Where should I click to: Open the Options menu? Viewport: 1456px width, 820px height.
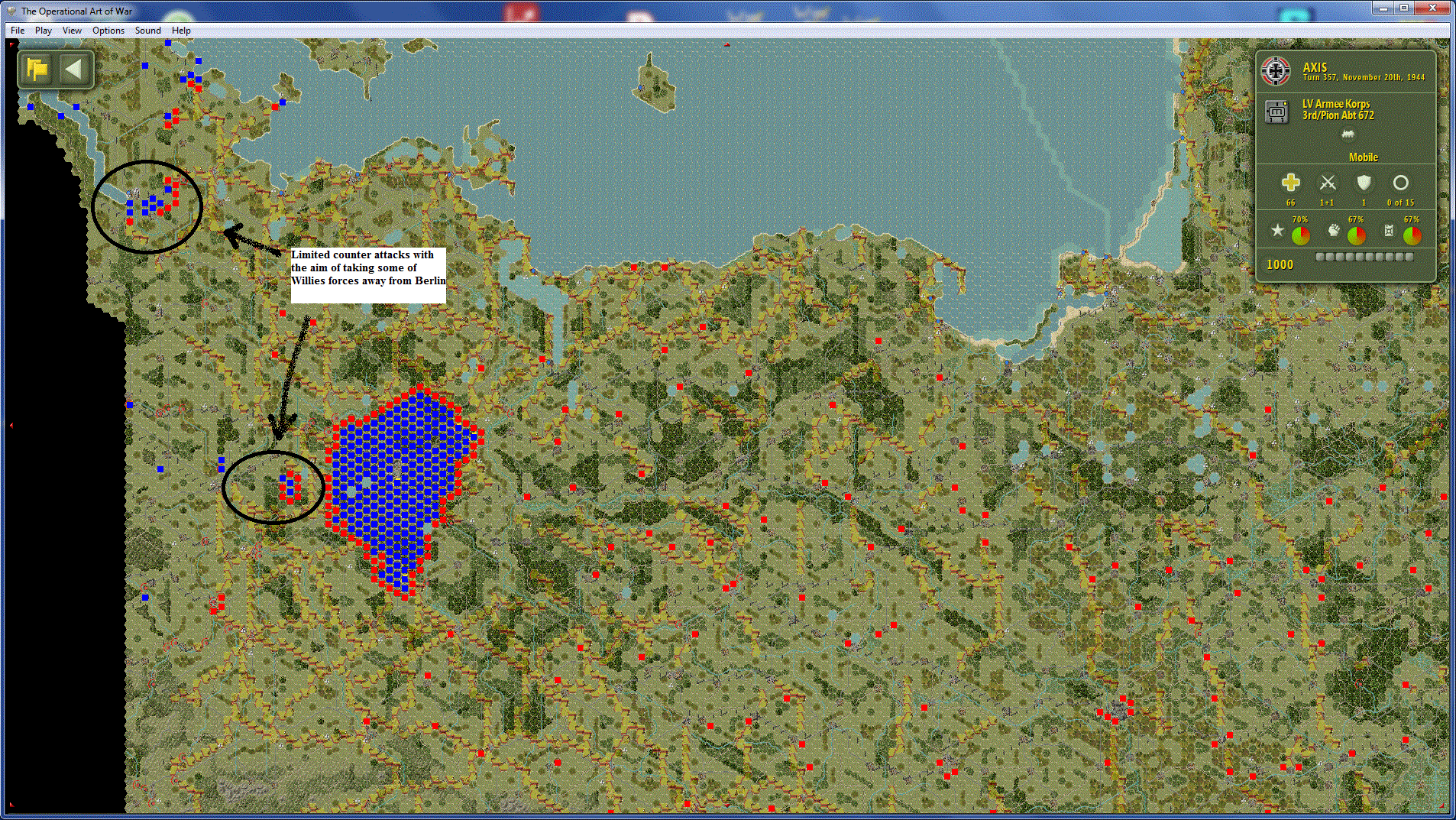(x=108, y=31)
